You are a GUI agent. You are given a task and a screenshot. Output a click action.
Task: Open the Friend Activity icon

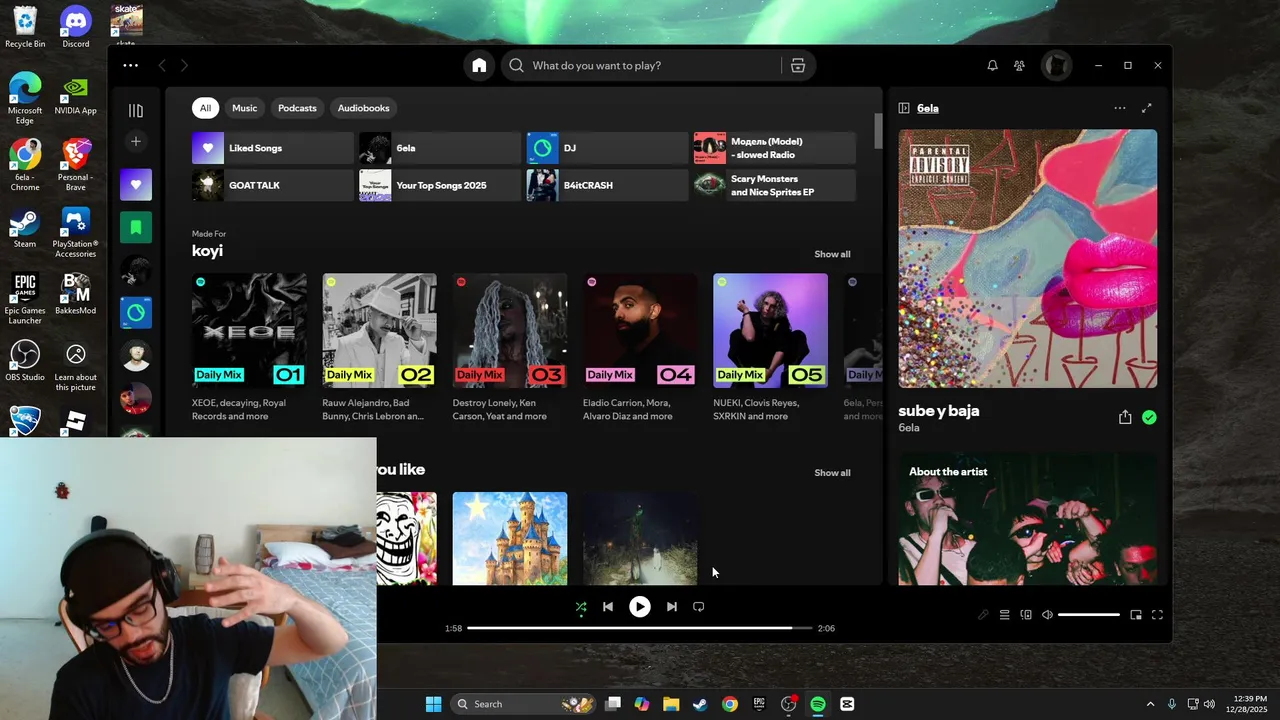click(x=1019, y=65)
